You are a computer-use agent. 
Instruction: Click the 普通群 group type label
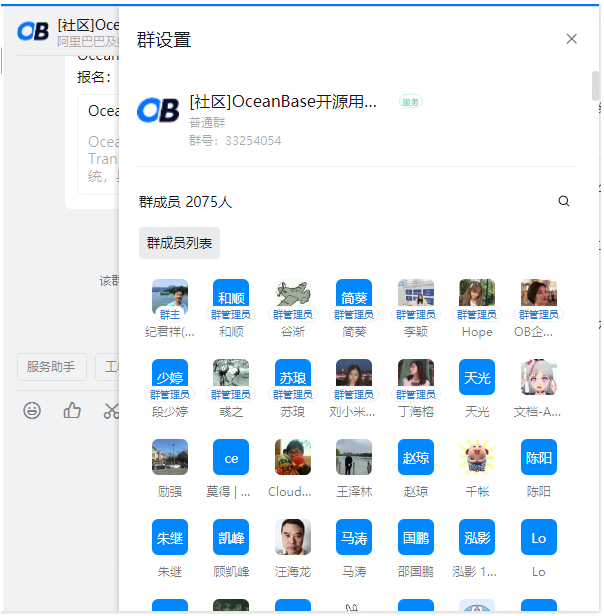[207, 123]
